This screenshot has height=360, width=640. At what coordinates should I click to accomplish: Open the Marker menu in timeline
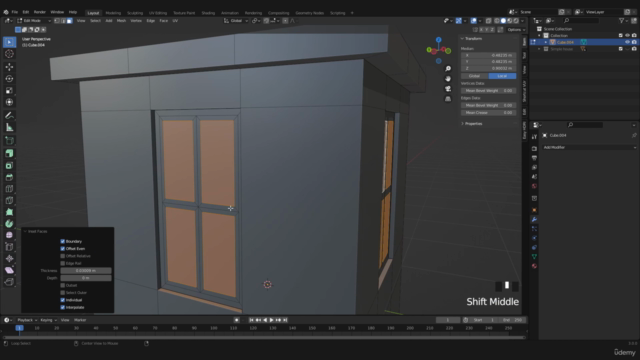point(80,320)
